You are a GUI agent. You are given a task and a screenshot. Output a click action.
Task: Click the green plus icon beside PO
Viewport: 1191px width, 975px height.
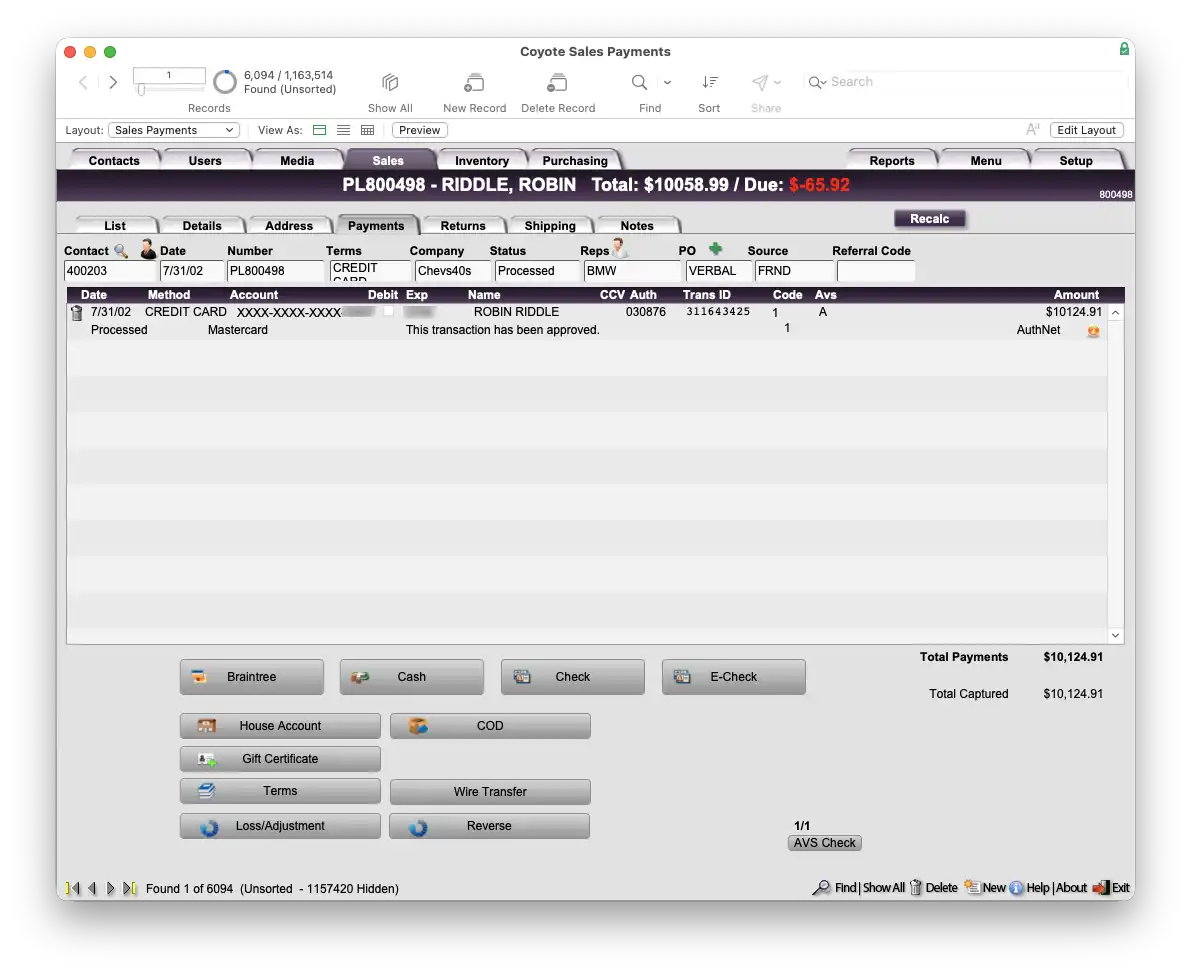(715, 249)
